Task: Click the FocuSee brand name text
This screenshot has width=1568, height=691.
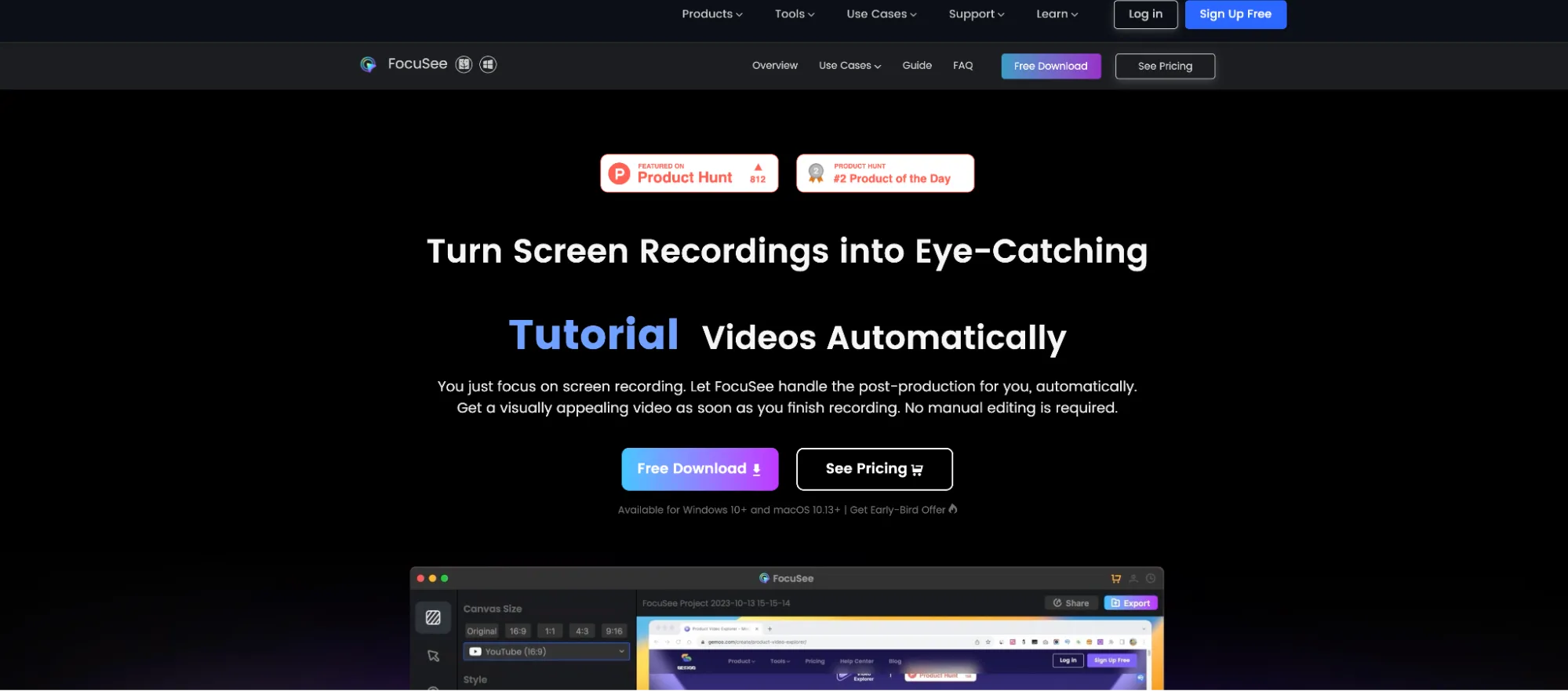Action: (x=417, y=64)
